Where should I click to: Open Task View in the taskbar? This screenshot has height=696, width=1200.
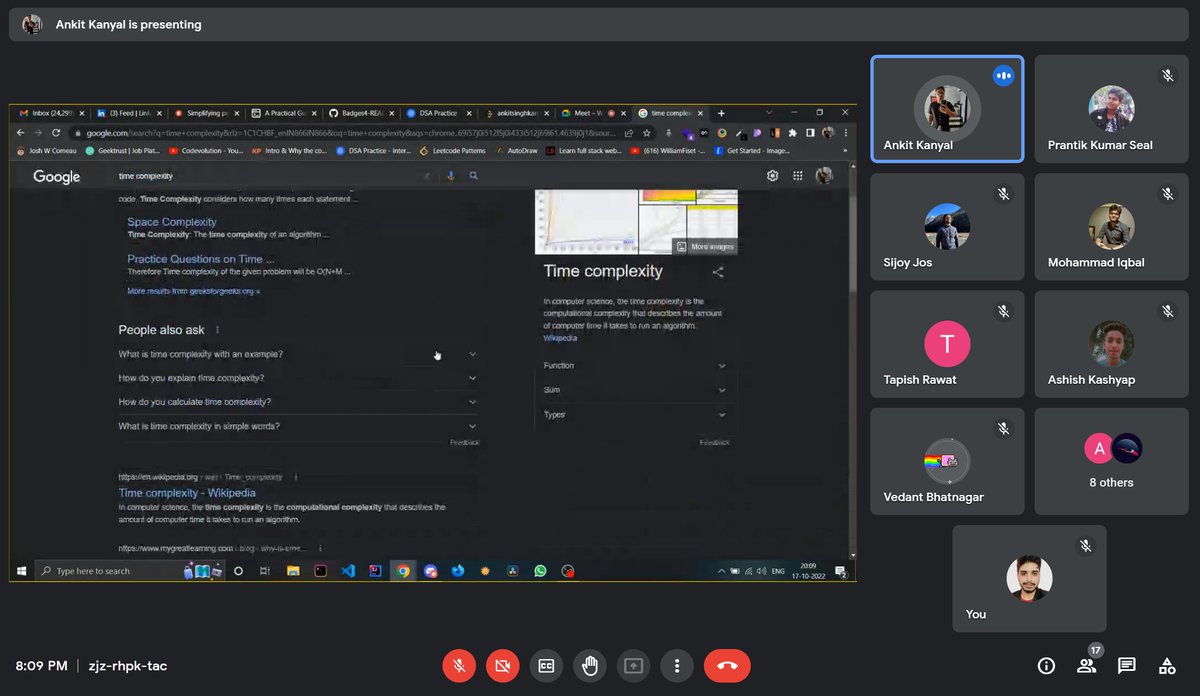264,571
